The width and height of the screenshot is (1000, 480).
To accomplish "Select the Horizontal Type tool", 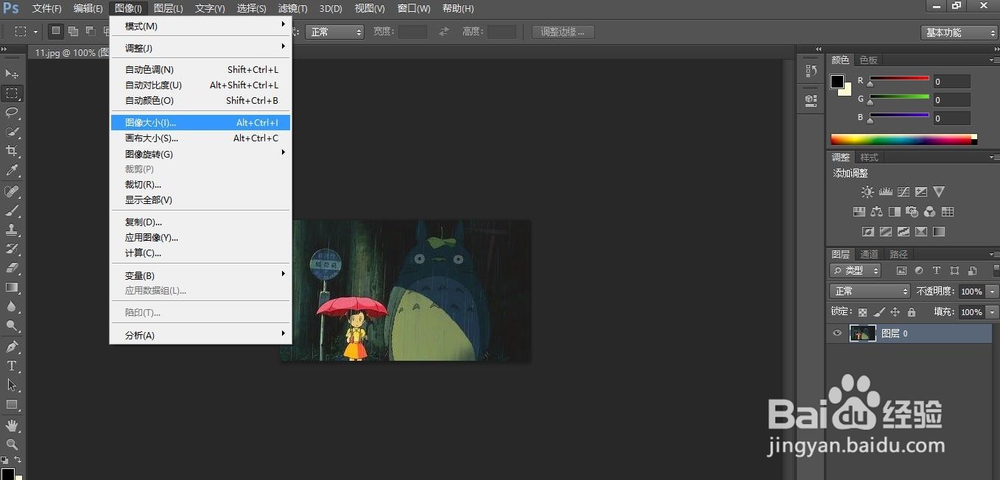I will pyautogui.click(x=11, y=366).
